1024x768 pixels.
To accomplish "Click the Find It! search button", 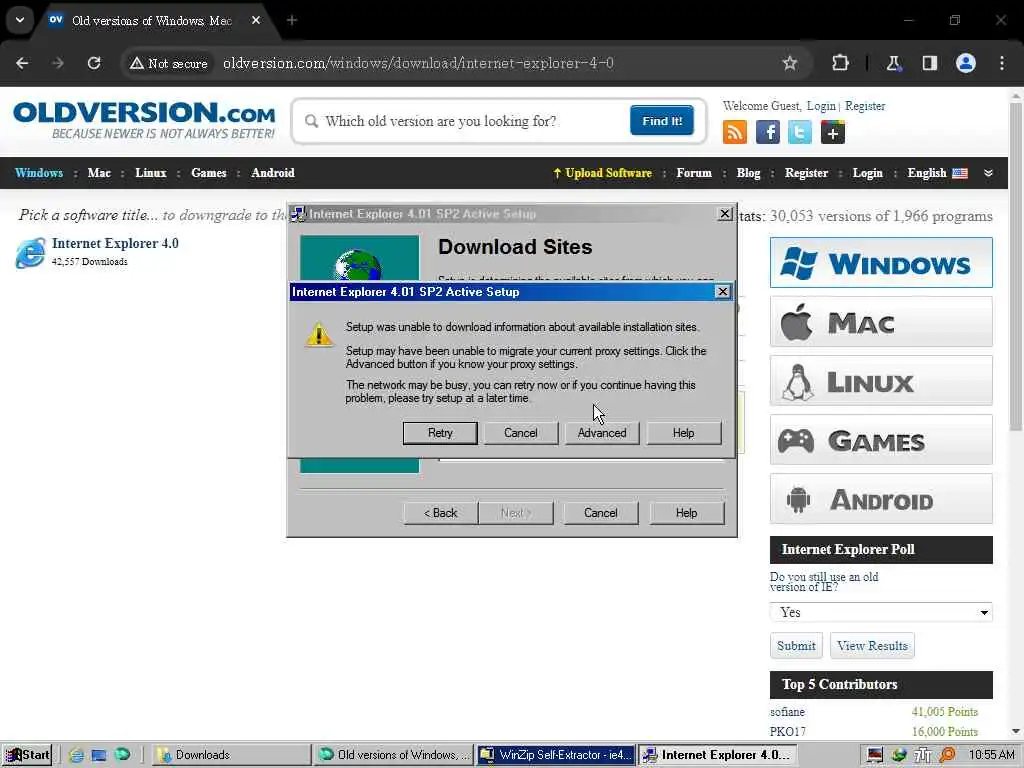I will pos(662,121).
